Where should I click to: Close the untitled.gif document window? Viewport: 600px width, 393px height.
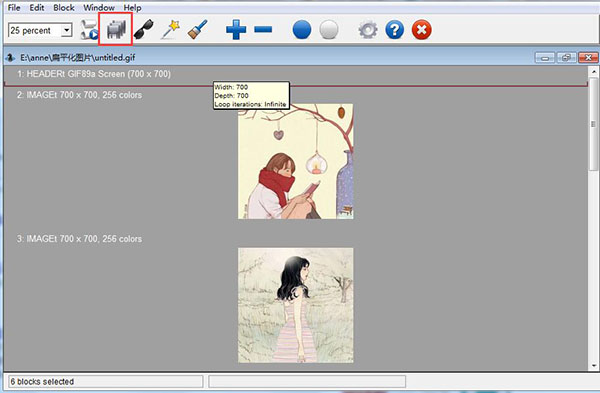pos(588,58)
